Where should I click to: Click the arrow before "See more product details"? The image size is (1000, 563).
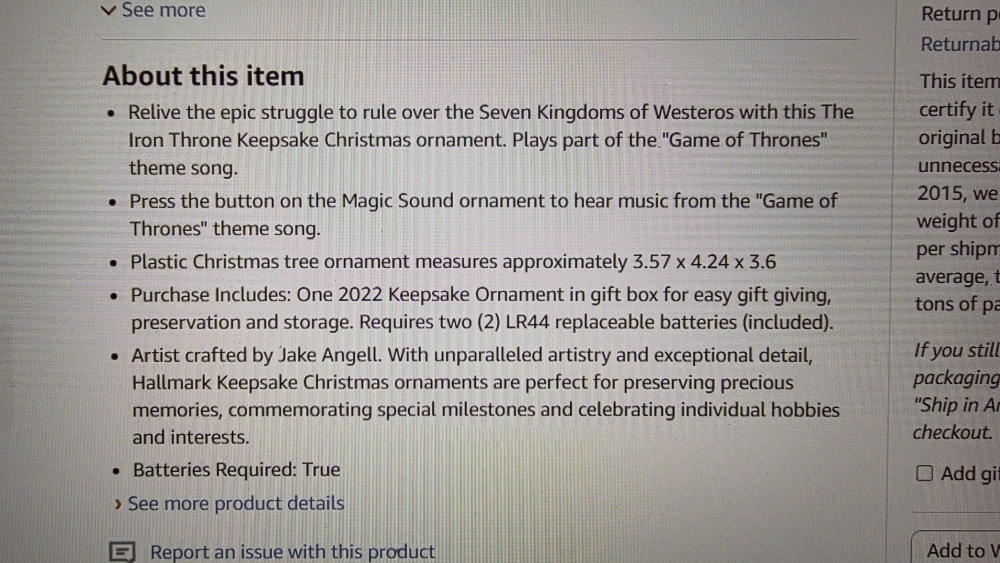(119, 504)
